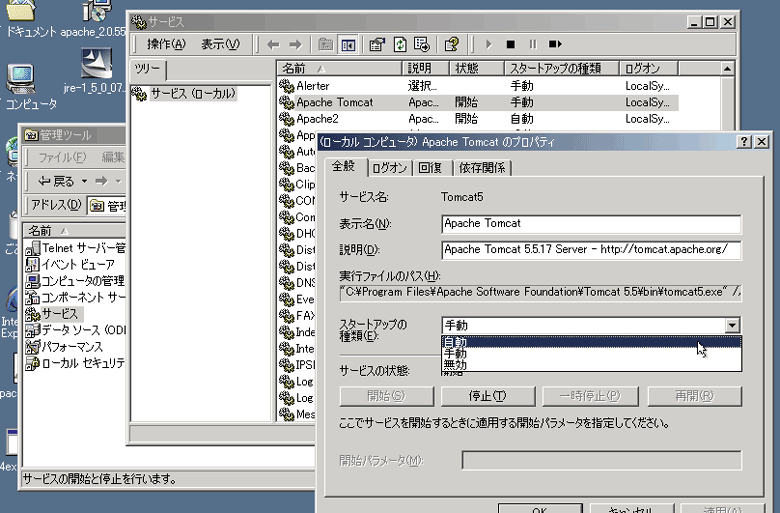Viewport: 780px width, 513px height.
Task: Select the サービス (ローカル) tree node
Action: (x=193, y=94)
